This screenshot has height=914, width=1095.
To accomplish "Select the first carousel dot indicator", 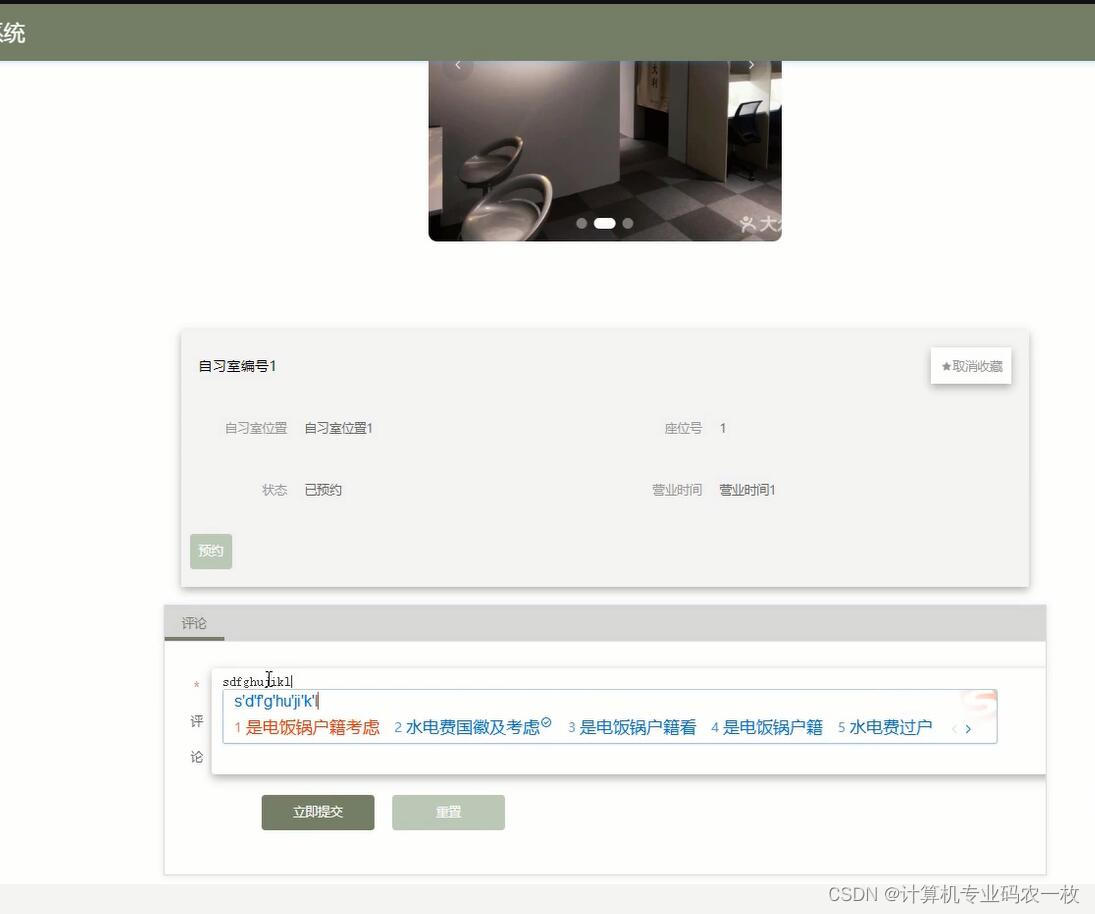I will (582, 223).
